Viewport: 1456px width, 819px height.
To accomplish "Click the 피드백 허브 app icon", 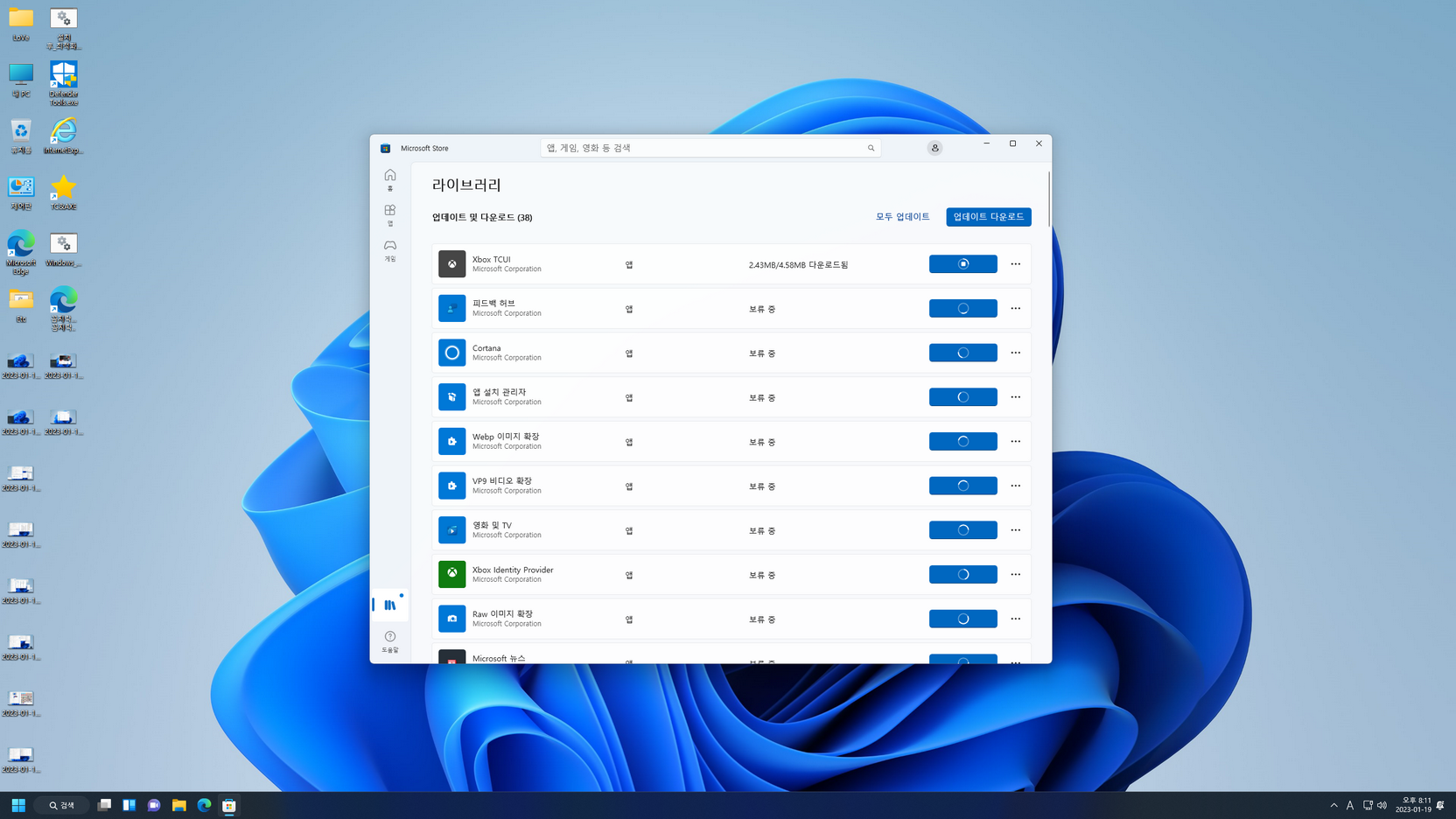I will (451, 308).
